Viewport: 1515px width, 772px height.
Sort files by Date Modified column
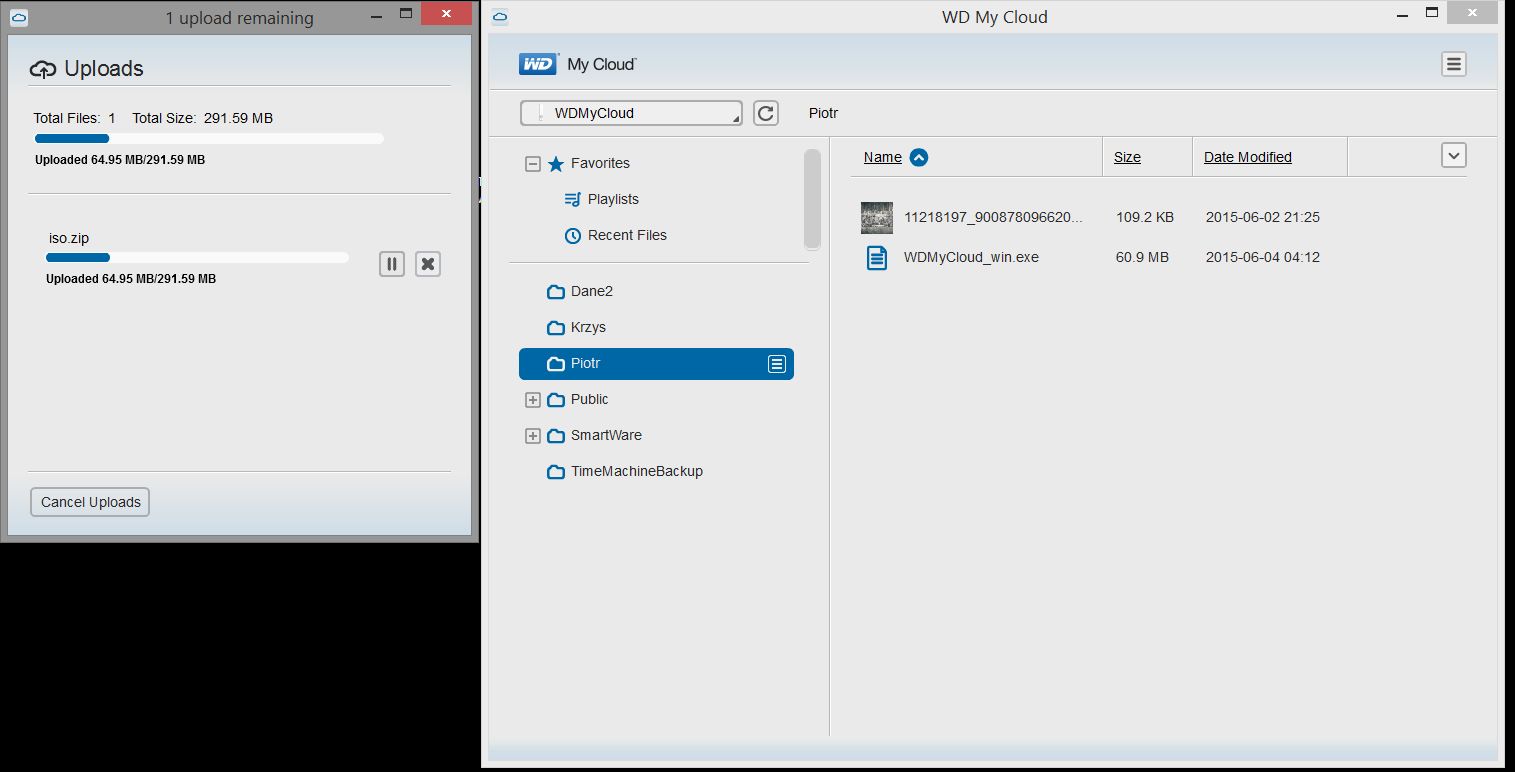coord(1248,157)
